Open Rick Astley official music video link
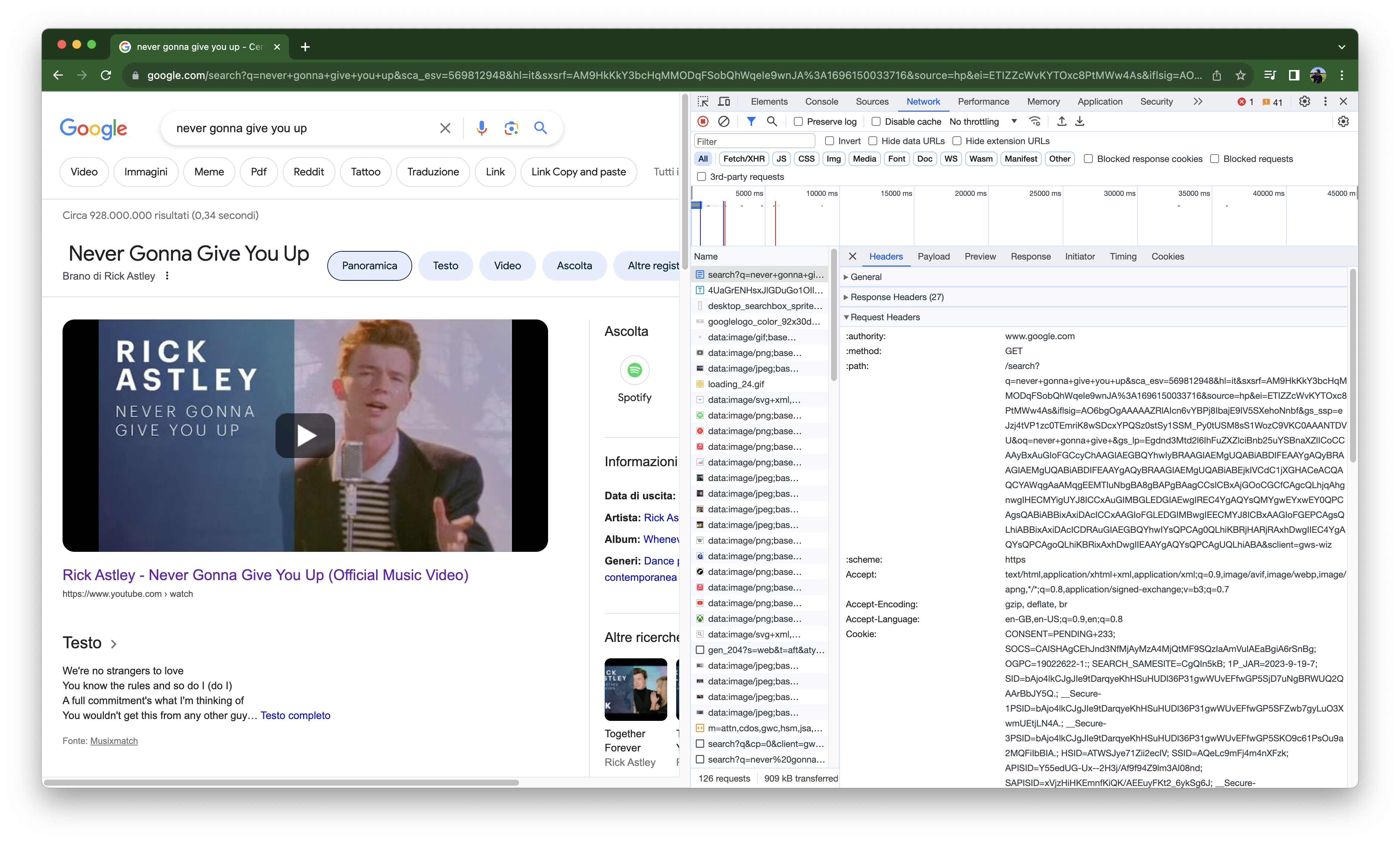1400x843 pixels. (265, 575)
